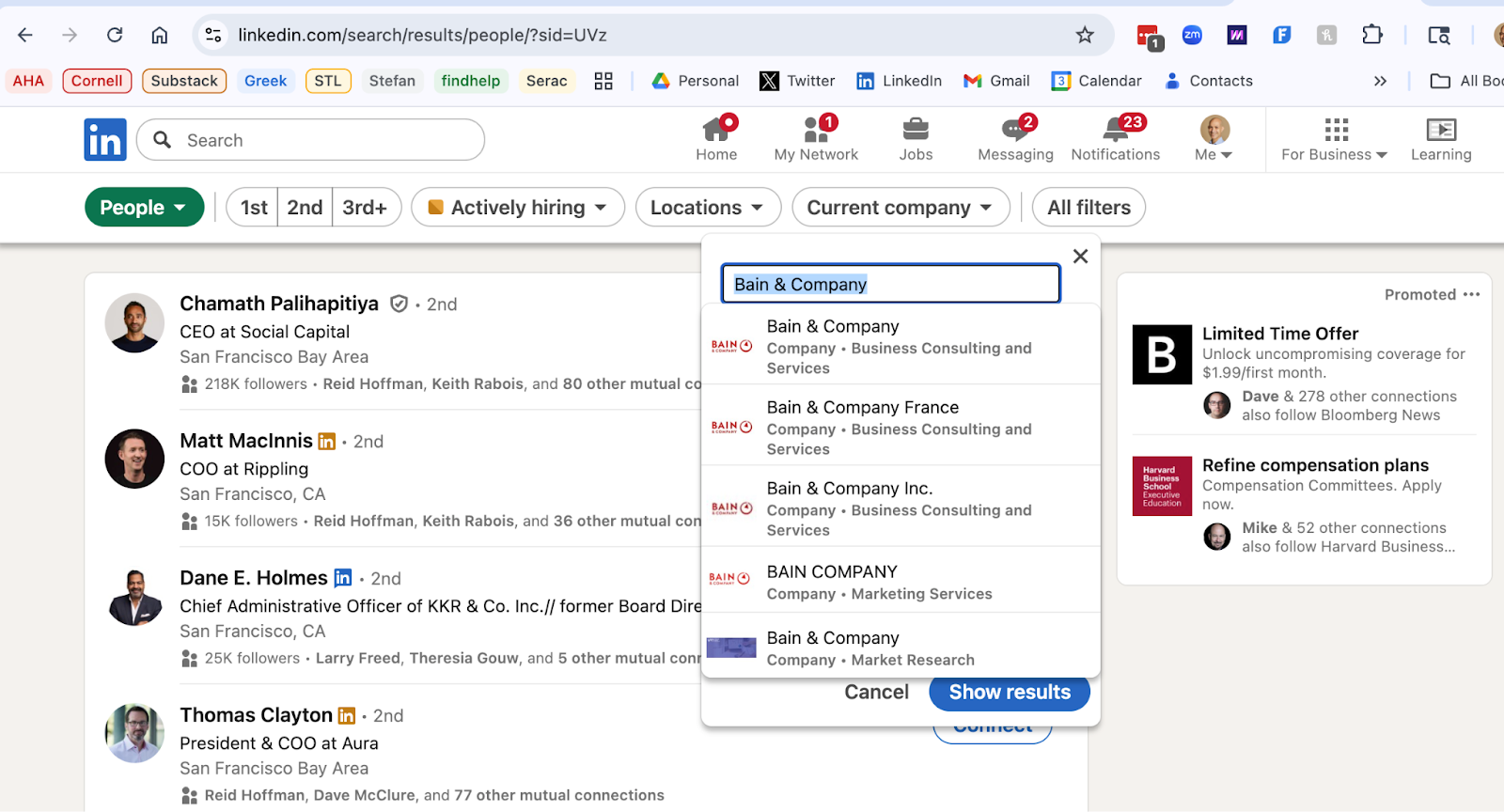Click the browser back arrow
This screenshot has width=1504, height=812.
point(25,35)
